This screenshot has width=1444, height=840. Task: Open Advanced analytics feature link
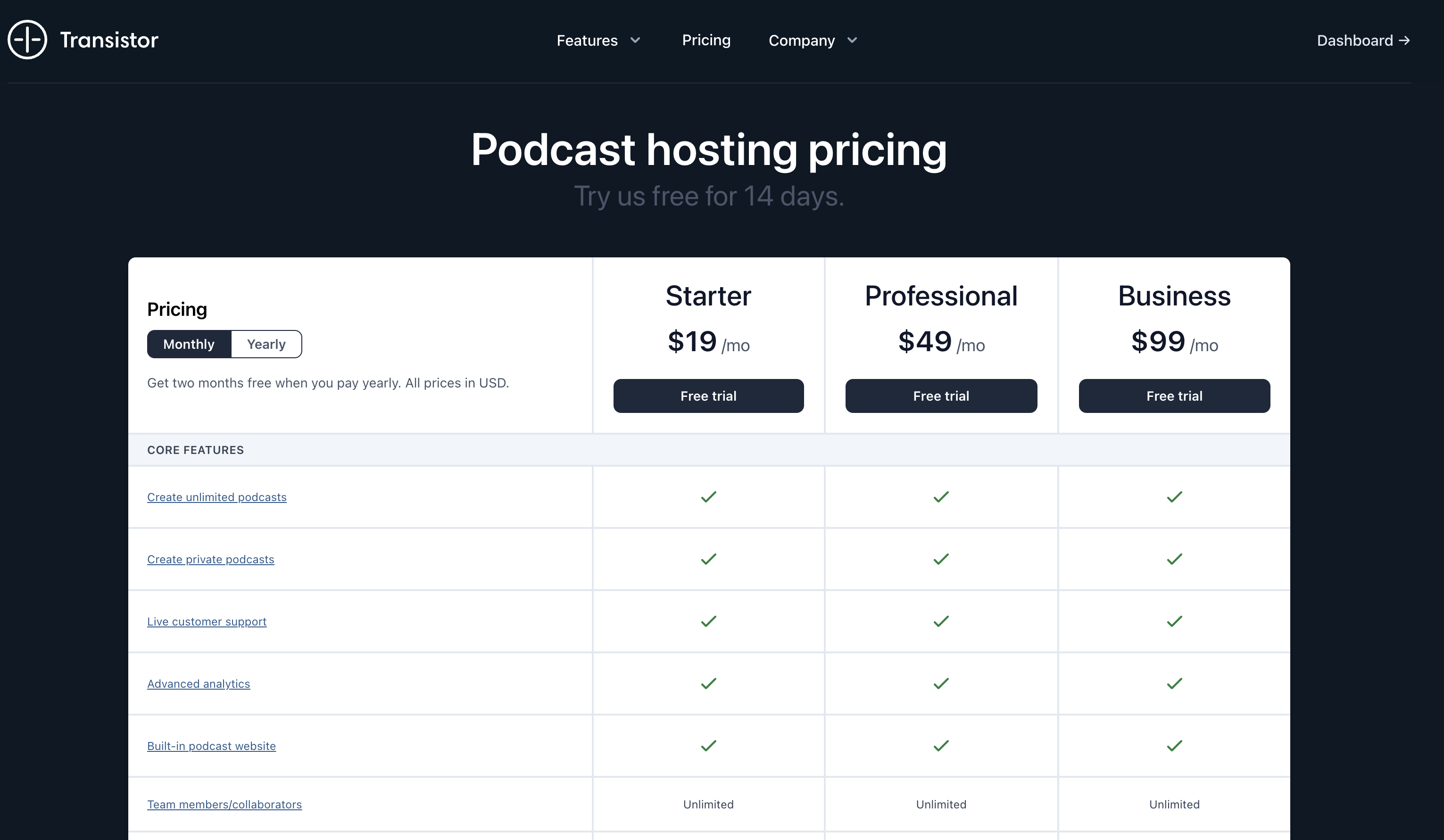pyautogui.click(x=198, y=684)
